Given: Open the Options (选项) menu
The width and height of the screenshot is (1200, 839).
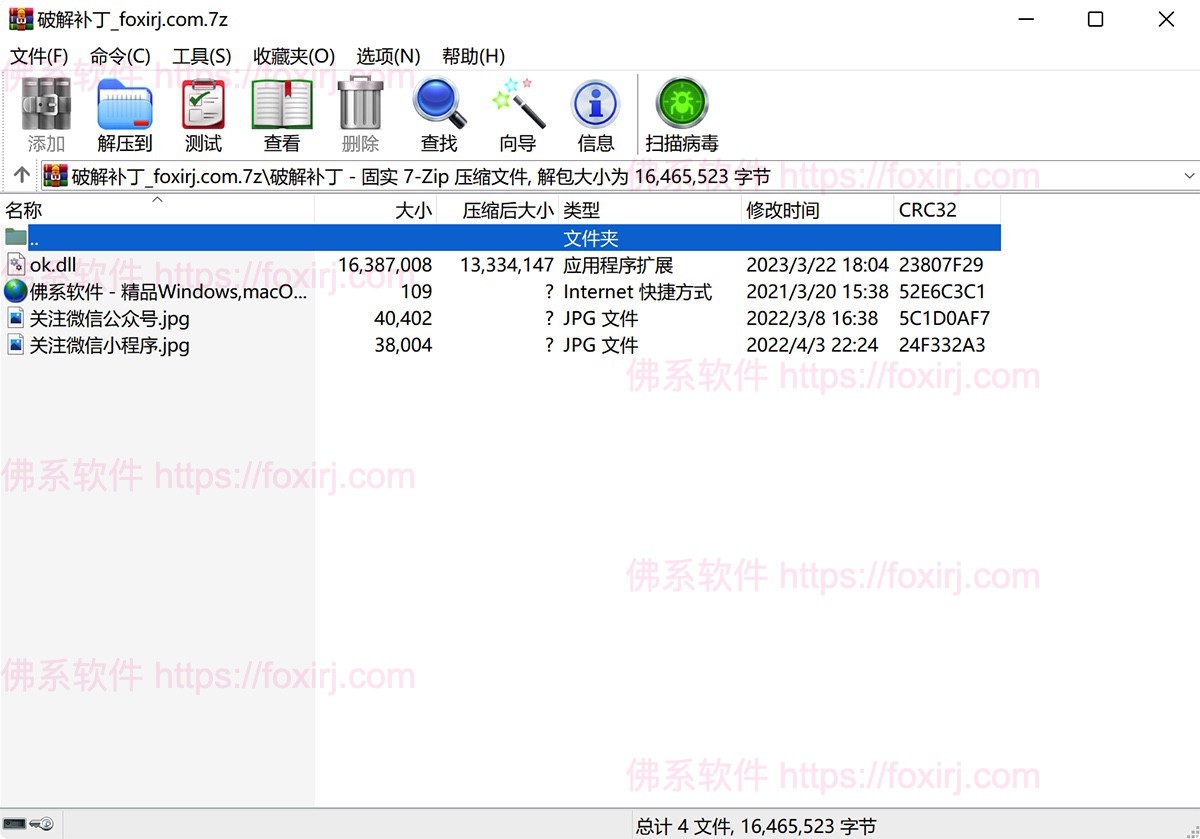Looking at the screenshot, I should [x=388, y=56].
